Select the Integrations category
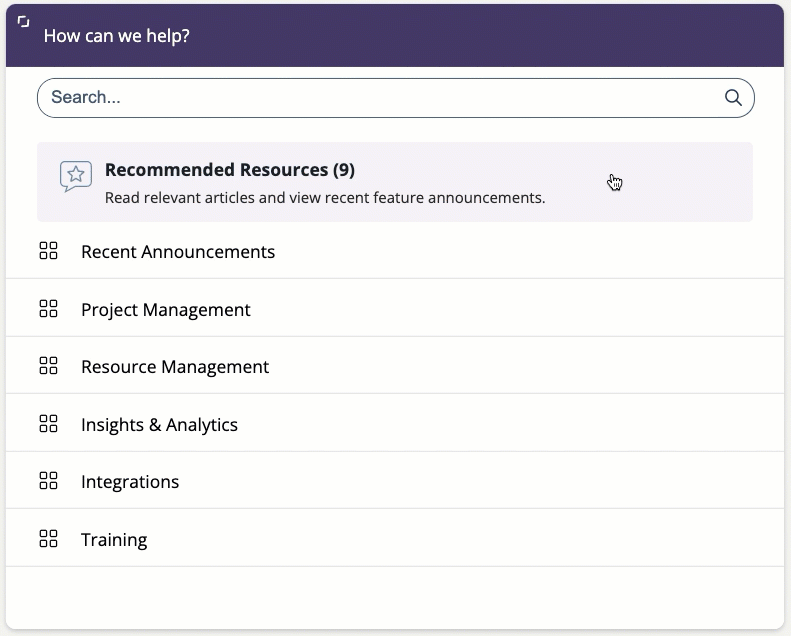791x636 pixels. [395, 481]
